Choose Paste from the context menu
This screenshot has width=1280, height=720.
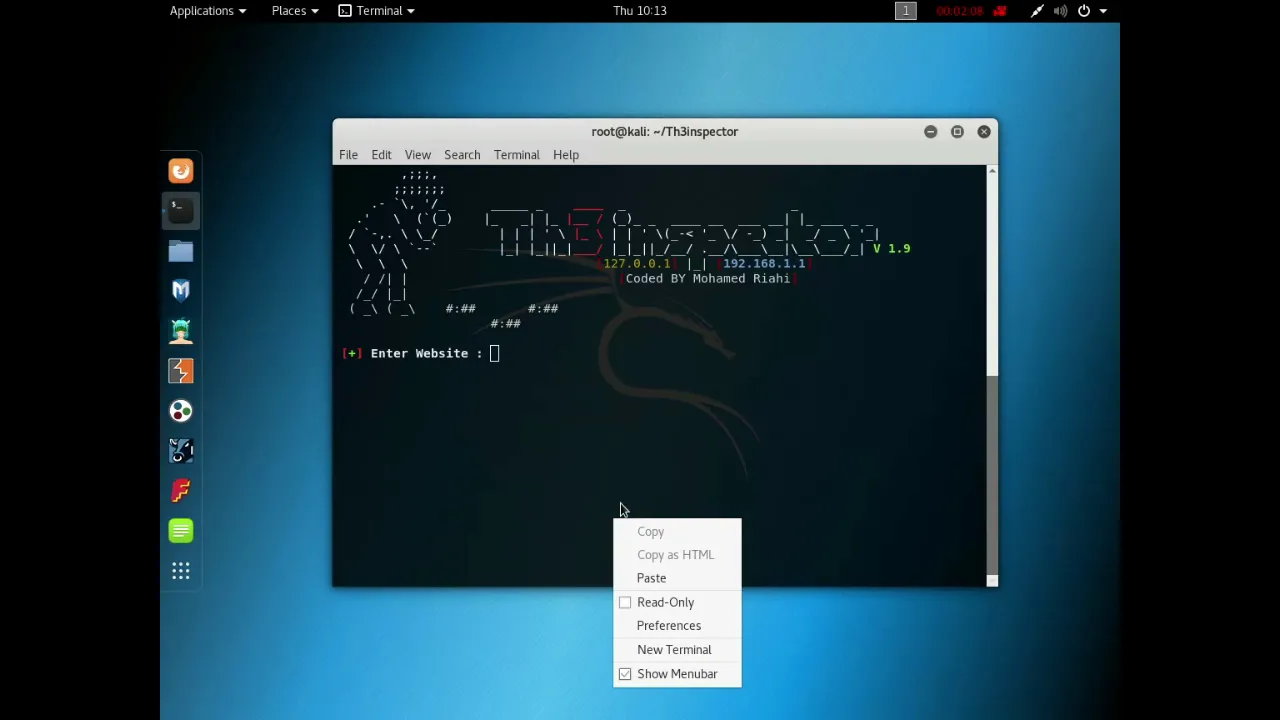(677, 578)
